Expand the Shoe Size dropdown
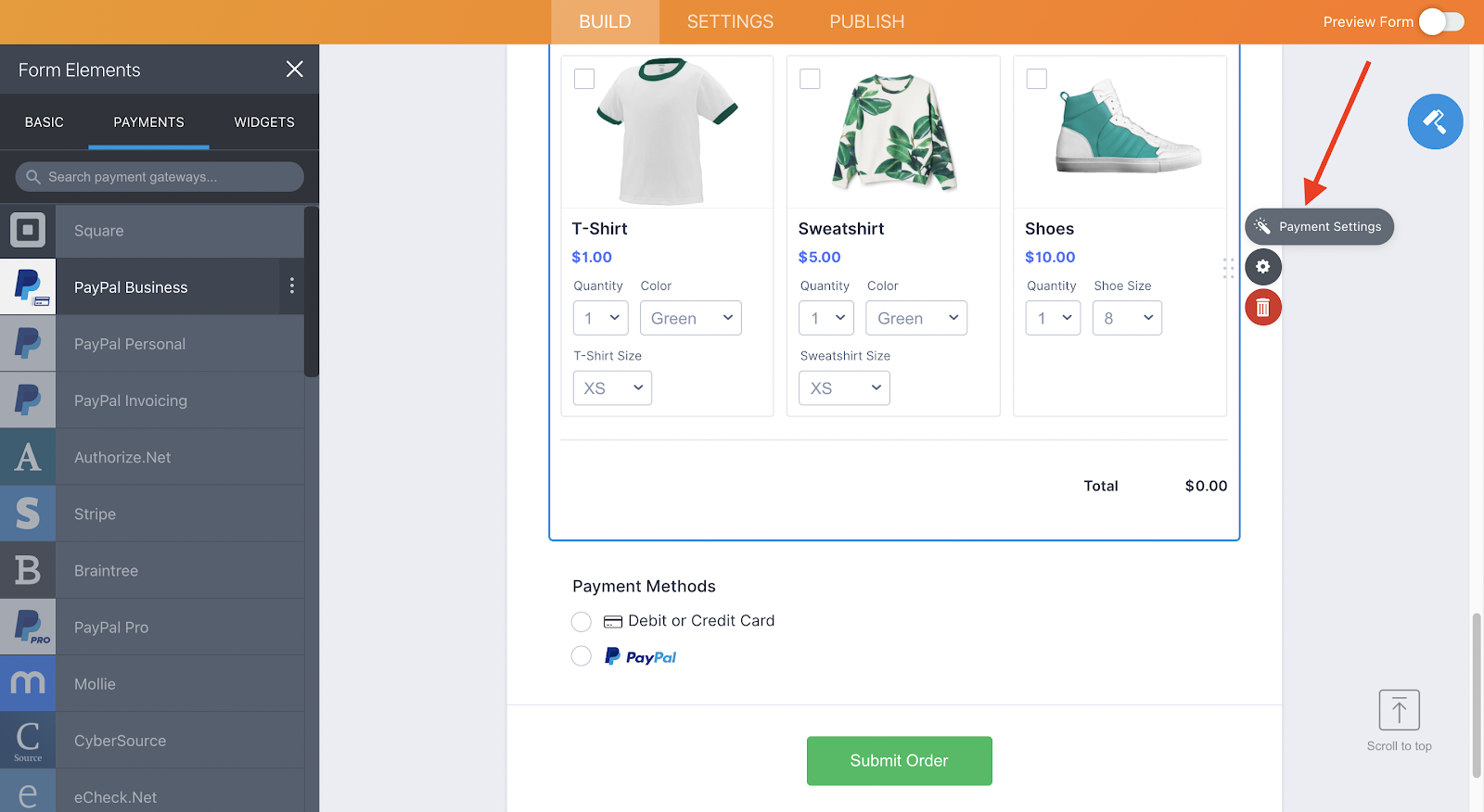 tap(1127, 318)
